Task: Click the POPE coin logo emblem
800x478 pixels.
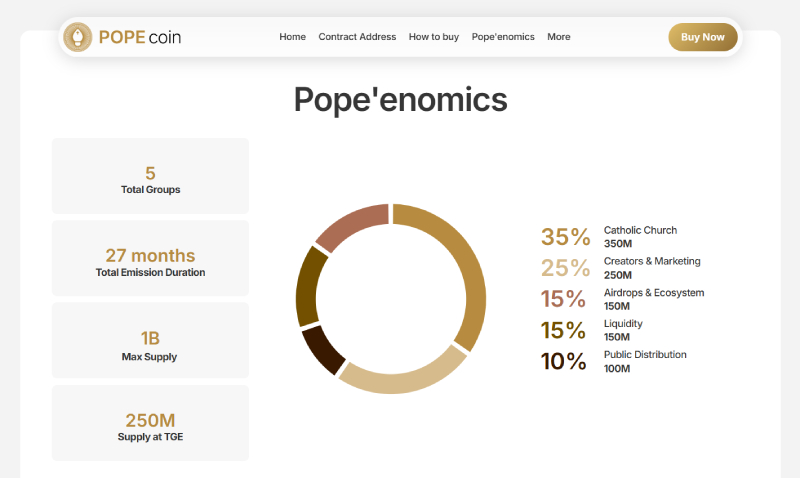Action: [78, 37]
